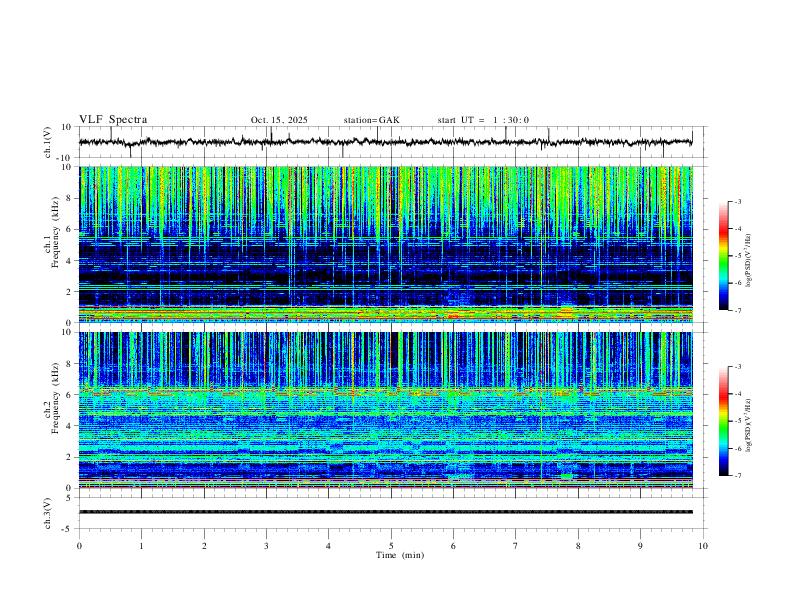
Task: Click the ch.2 'Frequency (kHz)' axis label
Action: point(55,397)
